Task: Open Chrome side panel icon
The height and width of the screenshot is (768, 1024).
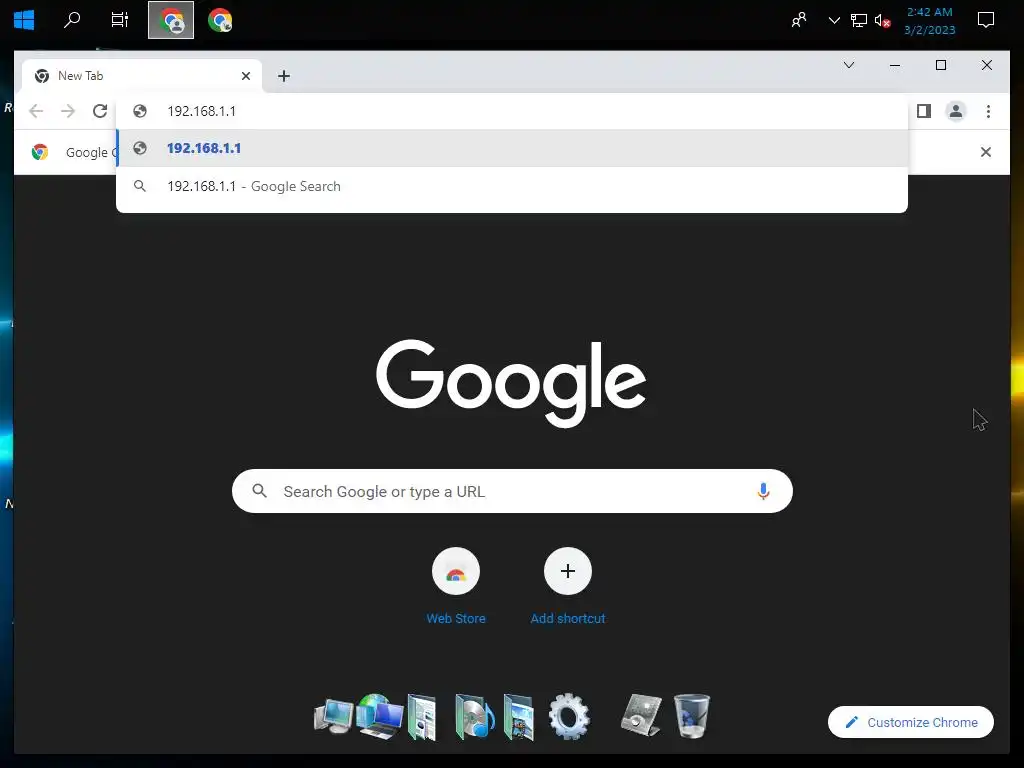Action: pos(923,111)
